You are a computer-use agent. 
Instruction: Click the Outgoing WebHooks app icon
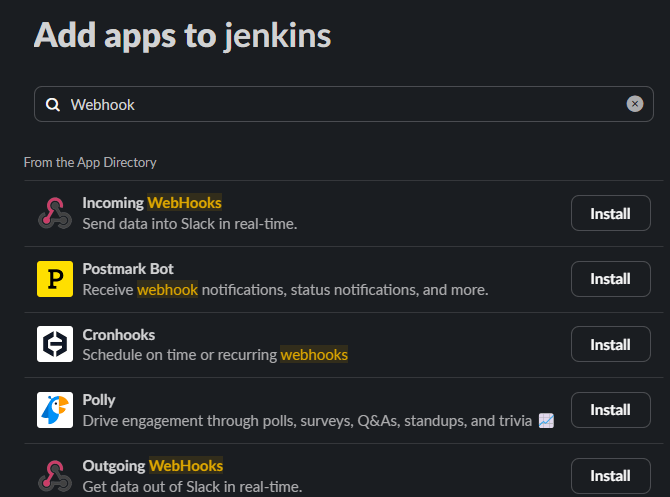[x=54, y=475]
